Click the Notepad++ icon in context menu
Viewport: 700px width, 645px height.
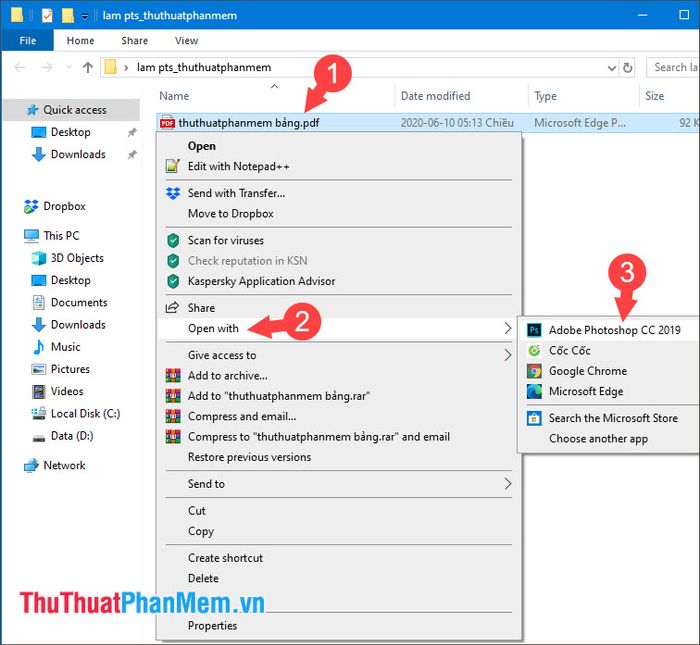(x=172, y=166)
